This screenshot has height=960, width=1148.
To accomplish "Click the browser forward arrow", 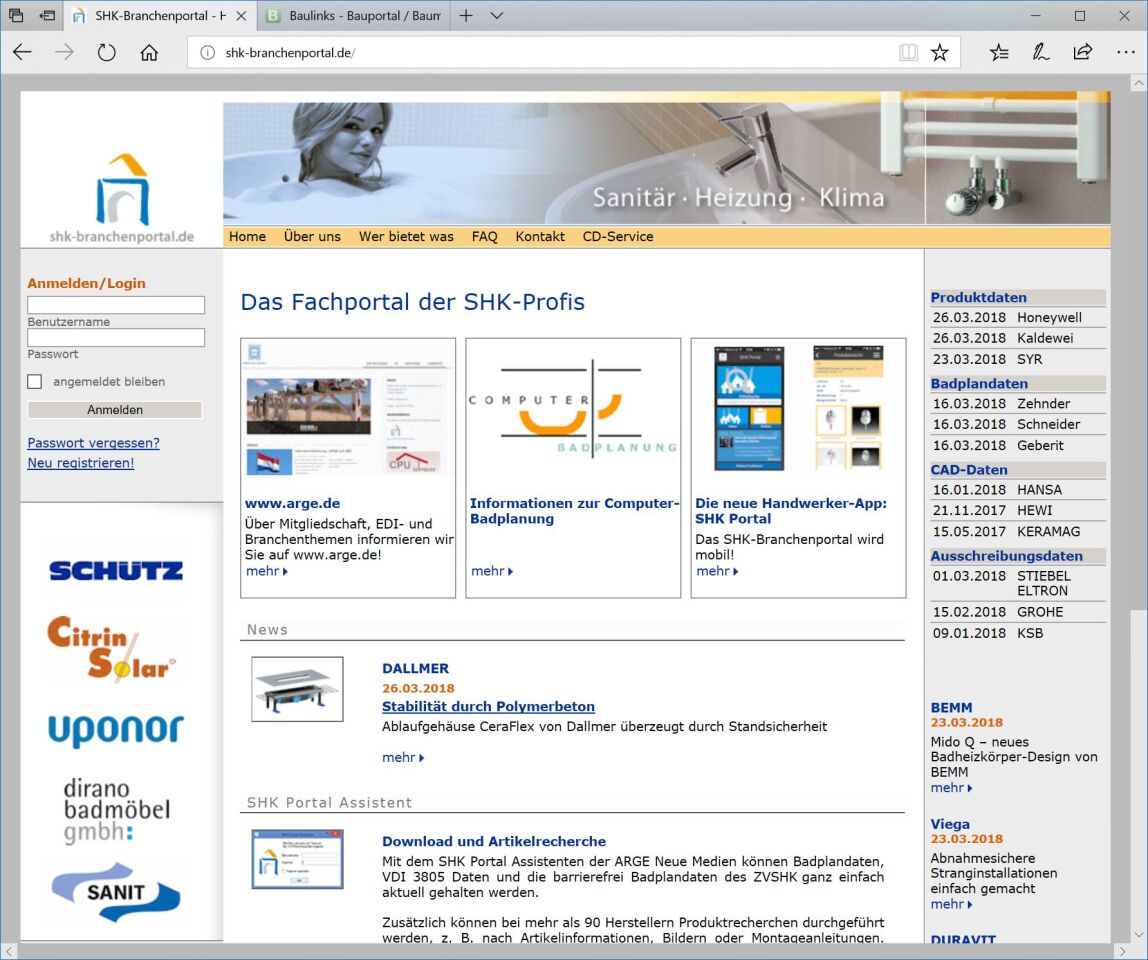I will [x=64, y=53].
